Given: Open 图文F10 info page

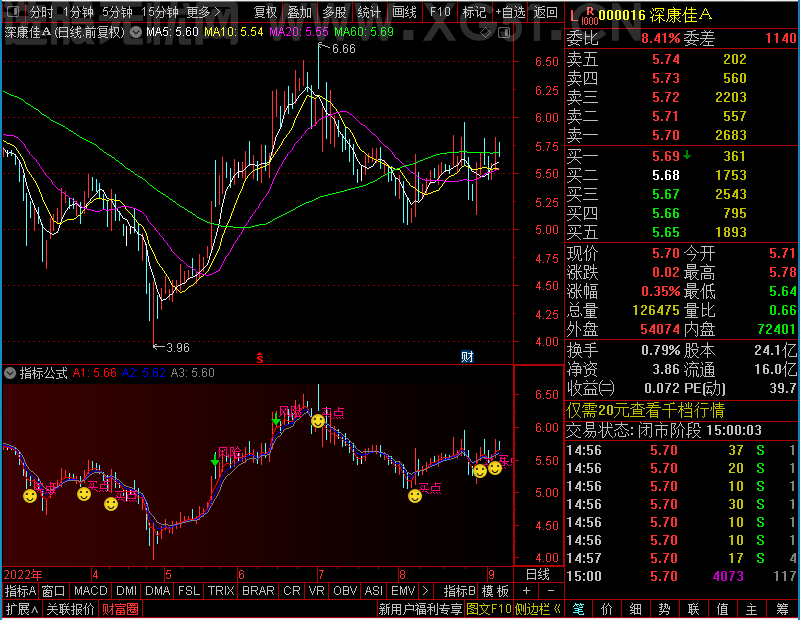Looking at the screenshot, I should tap(489, 609).
